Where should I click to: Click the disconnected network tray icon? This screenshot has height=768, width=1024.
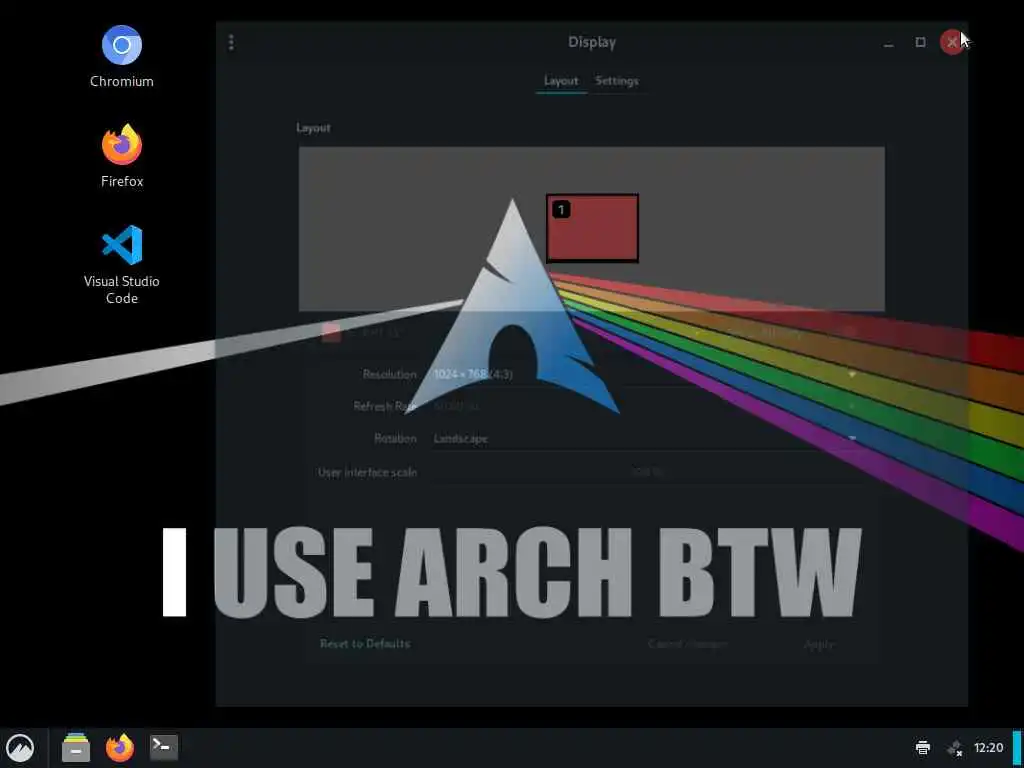click(955, 748)
